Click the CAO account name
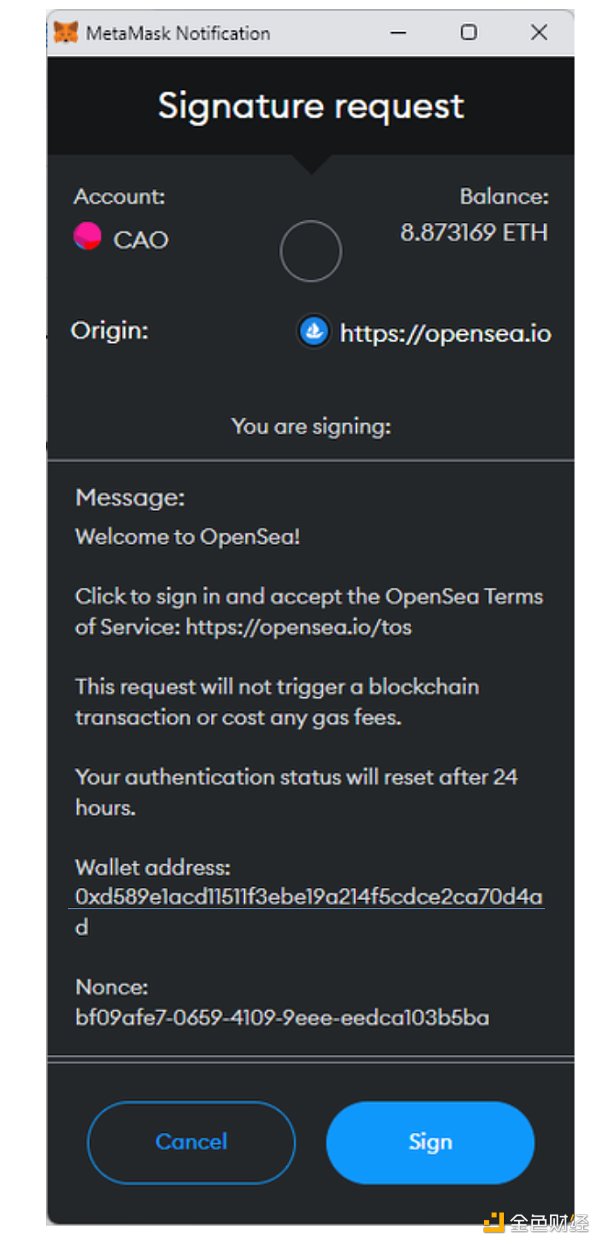 pyautogui.click(x=141, y=240)
